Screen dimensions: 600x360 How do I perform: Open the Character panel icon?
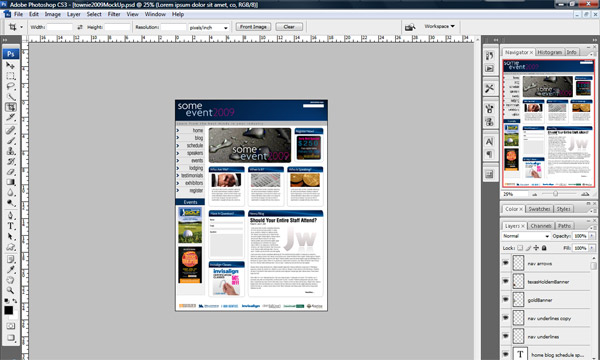[x=489, y=142]
